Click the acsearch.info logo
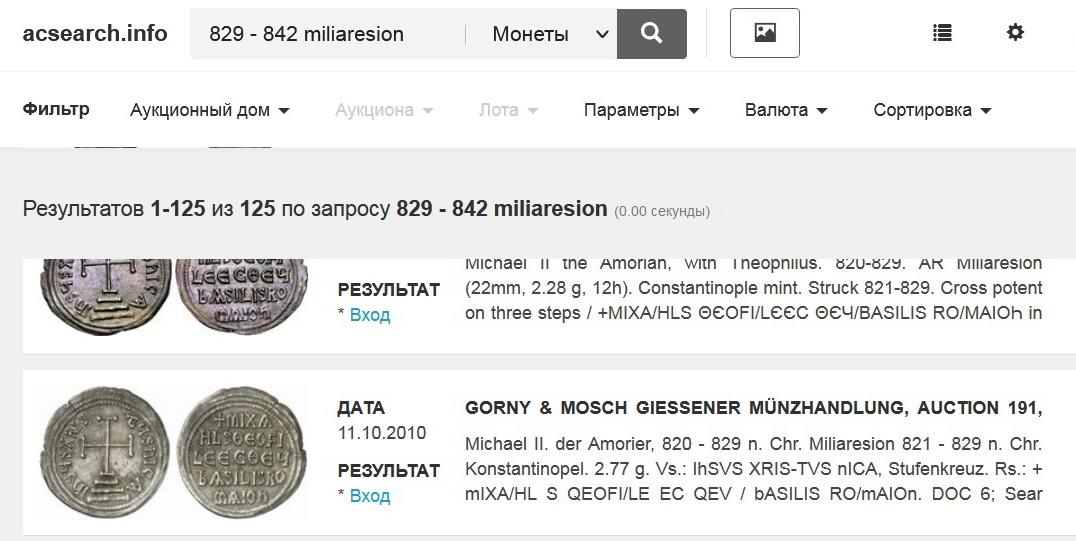1076x541 pixels. (x=95, y=34)
